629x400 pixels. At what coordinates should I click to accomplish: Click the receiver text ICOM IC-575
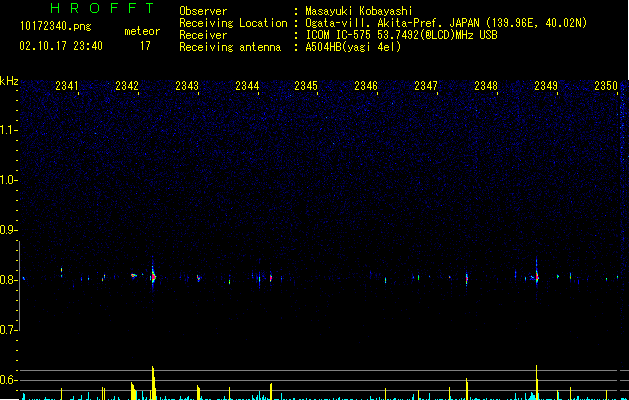click(x=340, y=35)
